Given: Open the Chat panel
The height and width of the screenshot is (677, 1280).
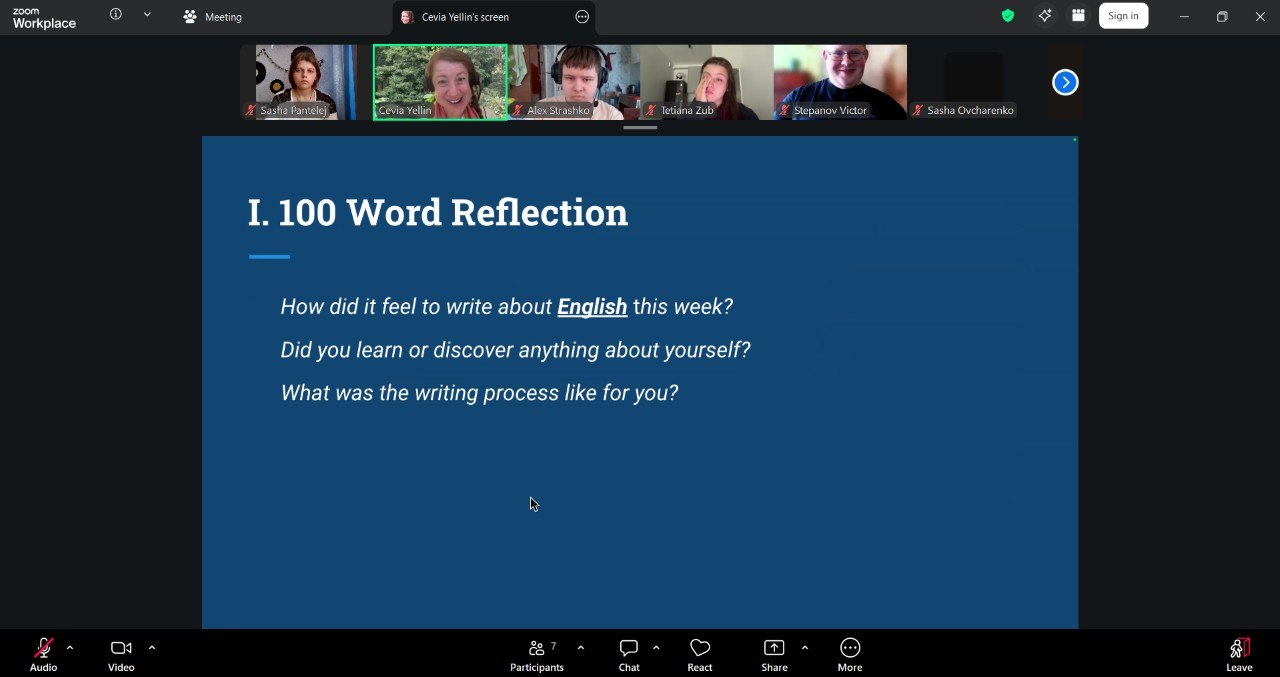Looking at the screenshot, I should click(x=629, y=654).
